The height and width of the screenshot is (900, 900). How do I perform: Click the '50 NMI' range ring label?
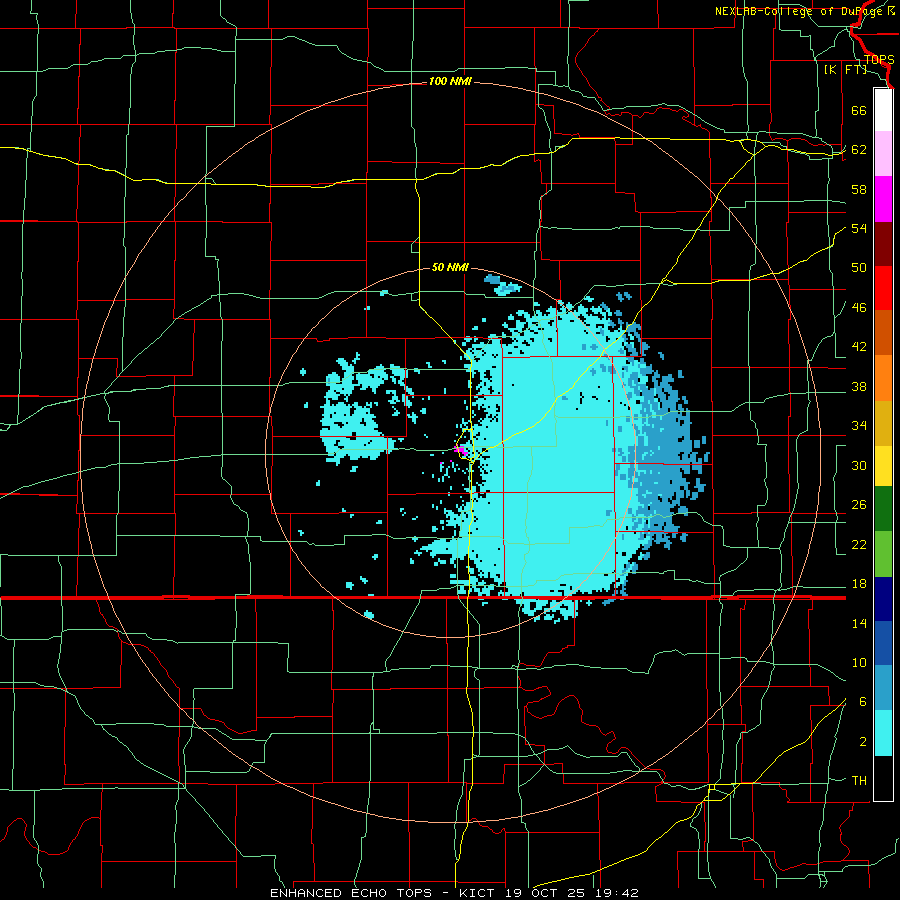[450, 267]
